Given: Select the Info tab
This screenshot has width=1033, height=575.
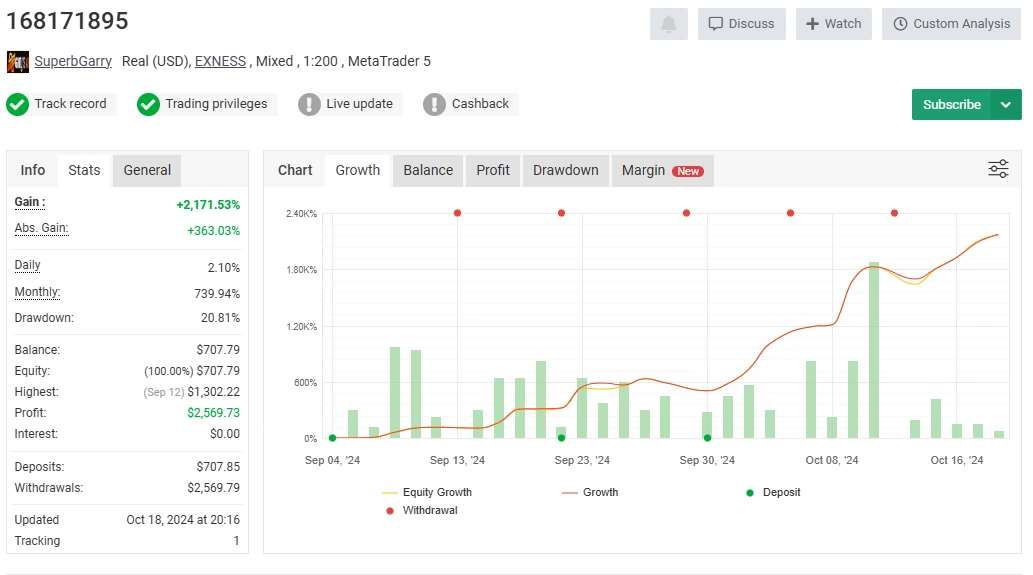Looking at the screenshot, I should [32, 171].
